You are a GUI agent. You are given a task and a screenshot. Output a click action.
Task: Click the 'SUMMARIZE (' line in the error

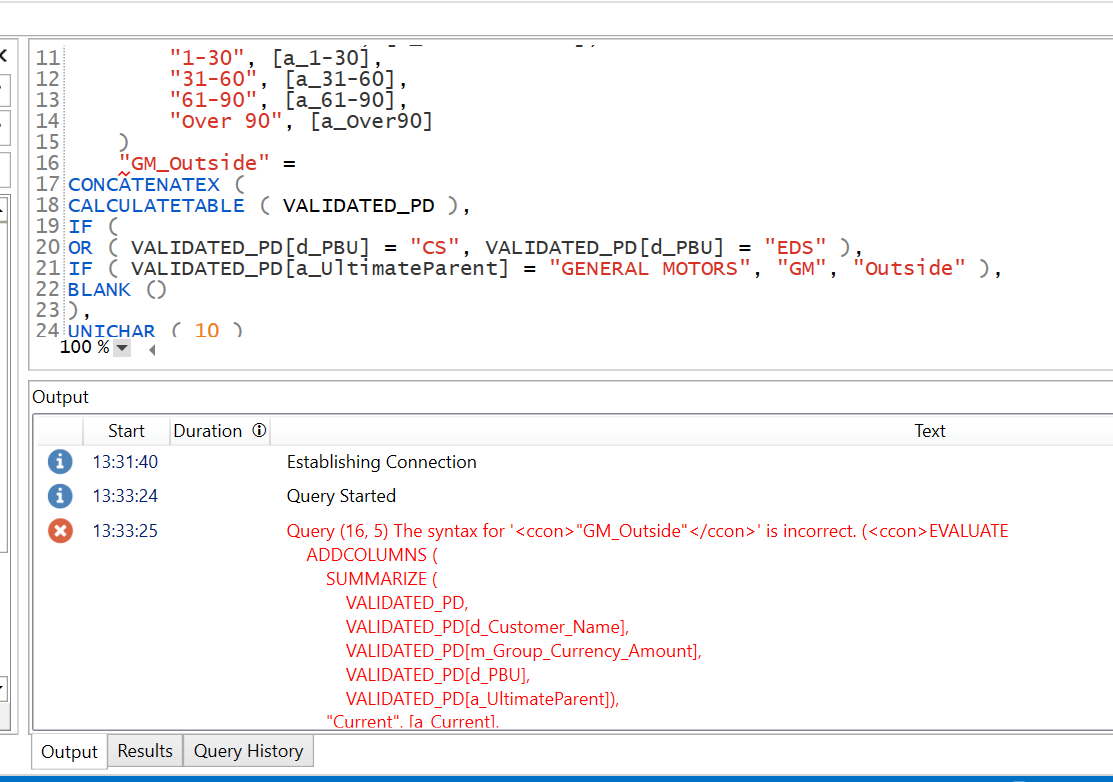point(382,579)
